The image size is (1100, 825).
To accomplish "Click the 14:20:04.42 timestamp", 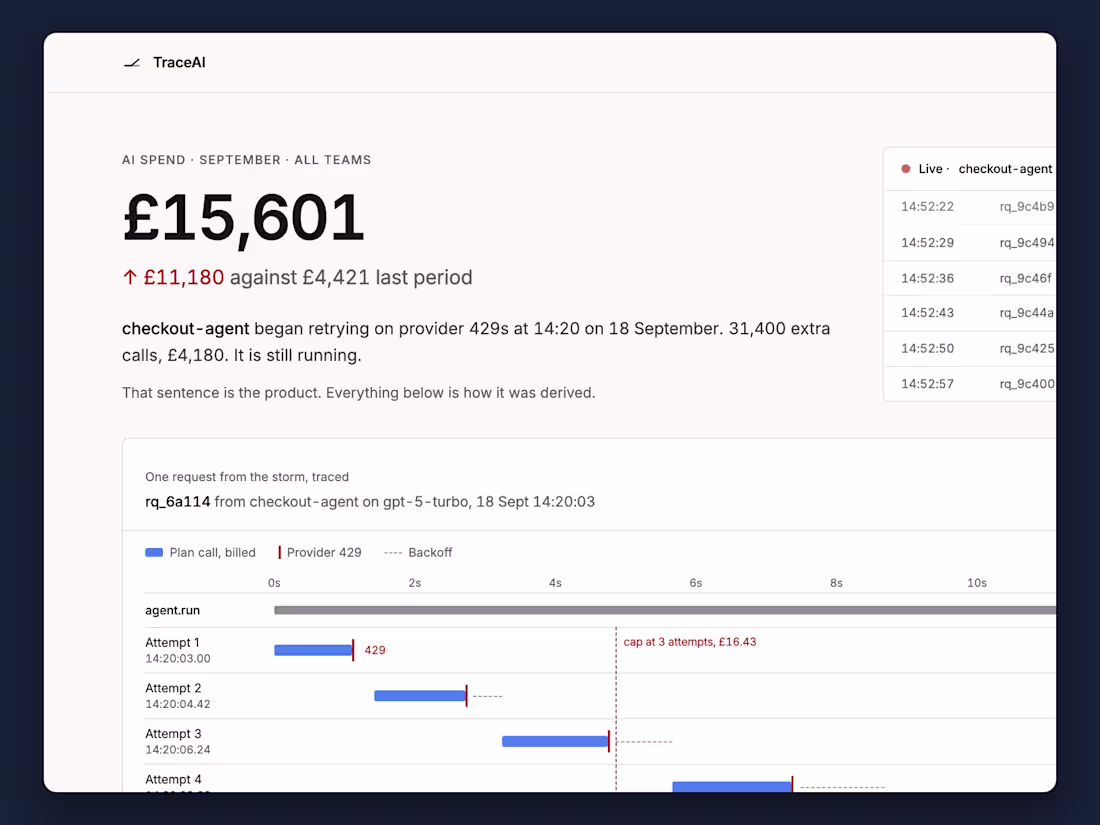I will (x=177, y=704).
